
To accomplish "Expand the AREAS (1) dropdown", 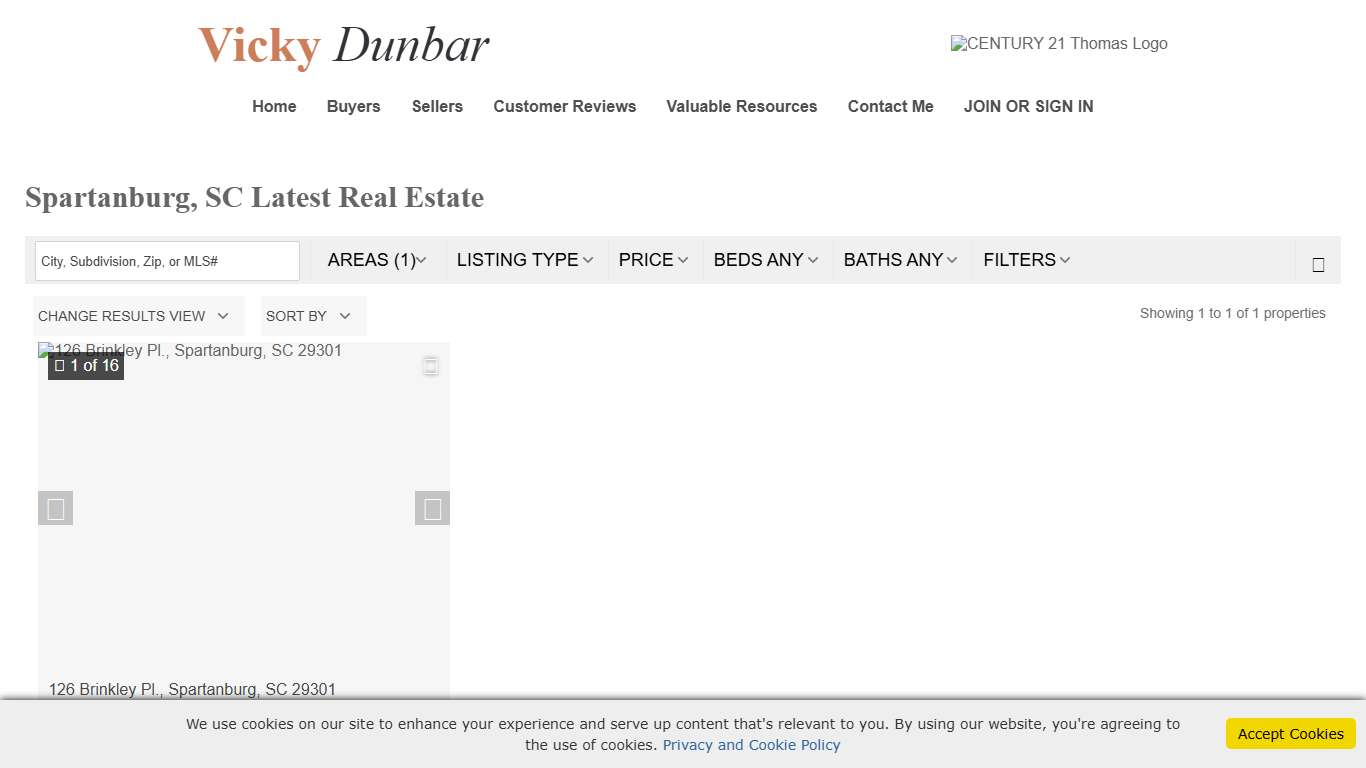I will click(x=377, y=260).
